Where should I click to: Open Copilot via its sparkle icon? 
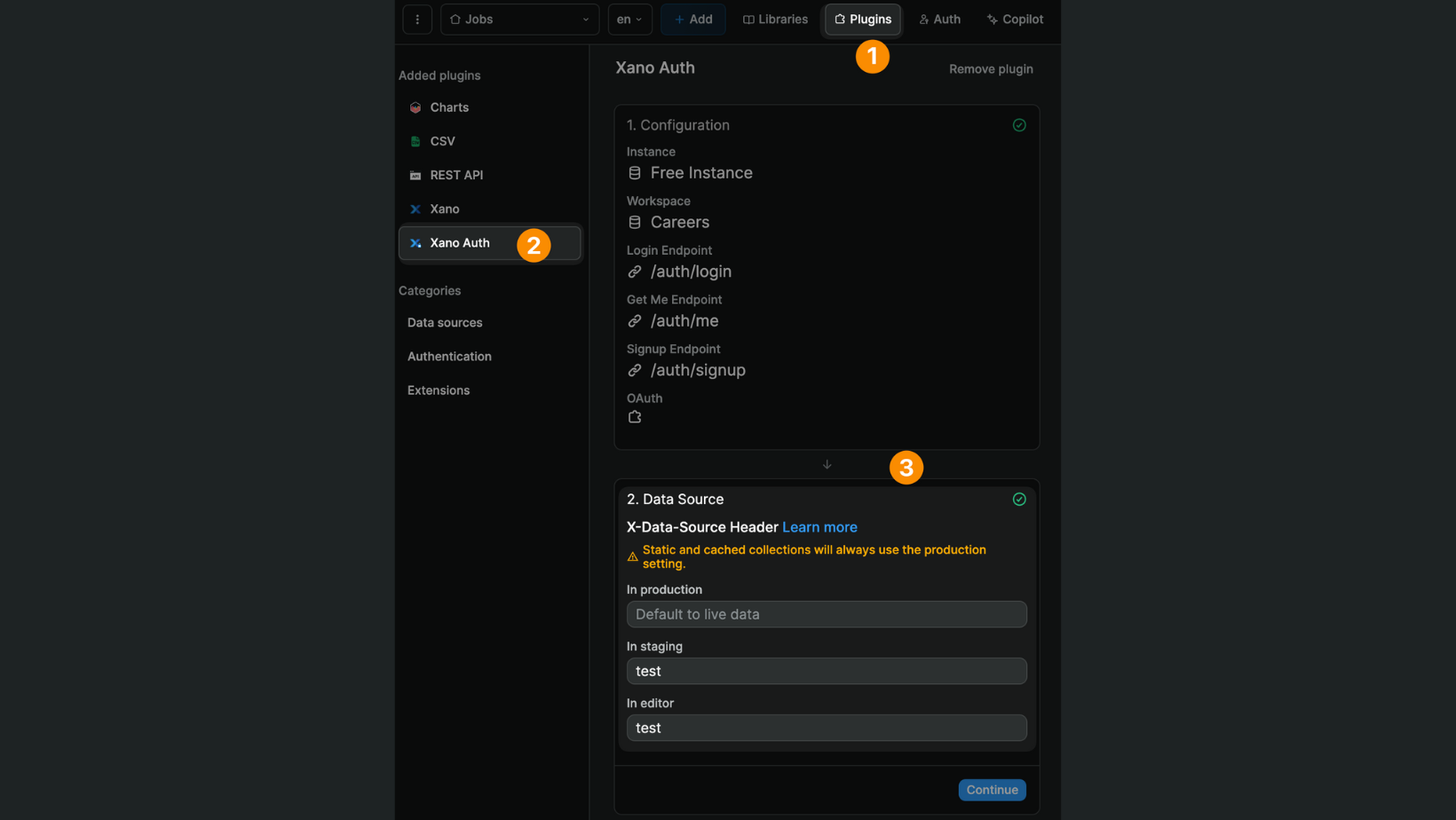(1014, 19)
